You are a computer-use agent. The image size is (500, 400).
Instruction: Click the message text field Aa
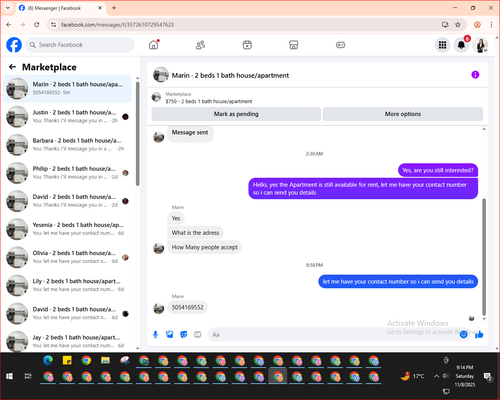333,334
